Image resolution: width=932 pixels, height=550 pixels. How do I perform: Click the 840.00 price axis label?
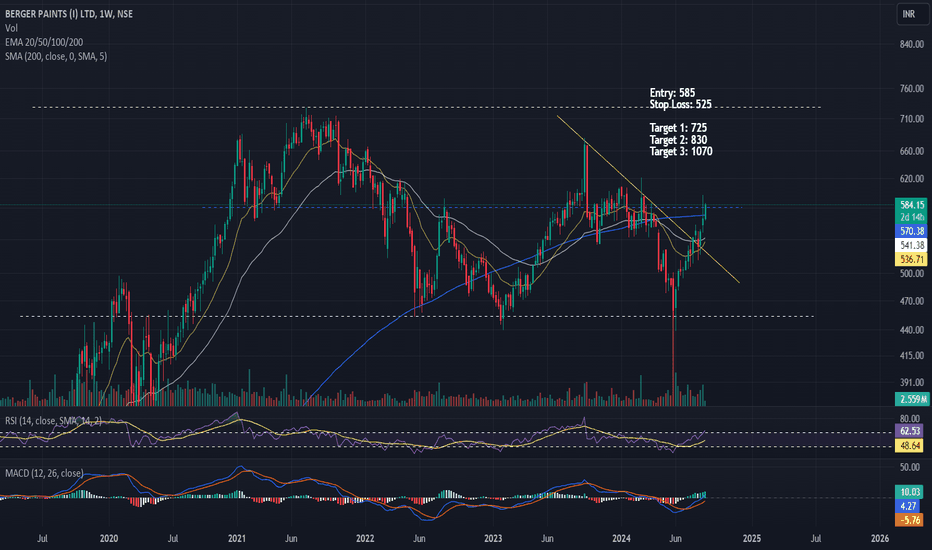click(912, 45)
